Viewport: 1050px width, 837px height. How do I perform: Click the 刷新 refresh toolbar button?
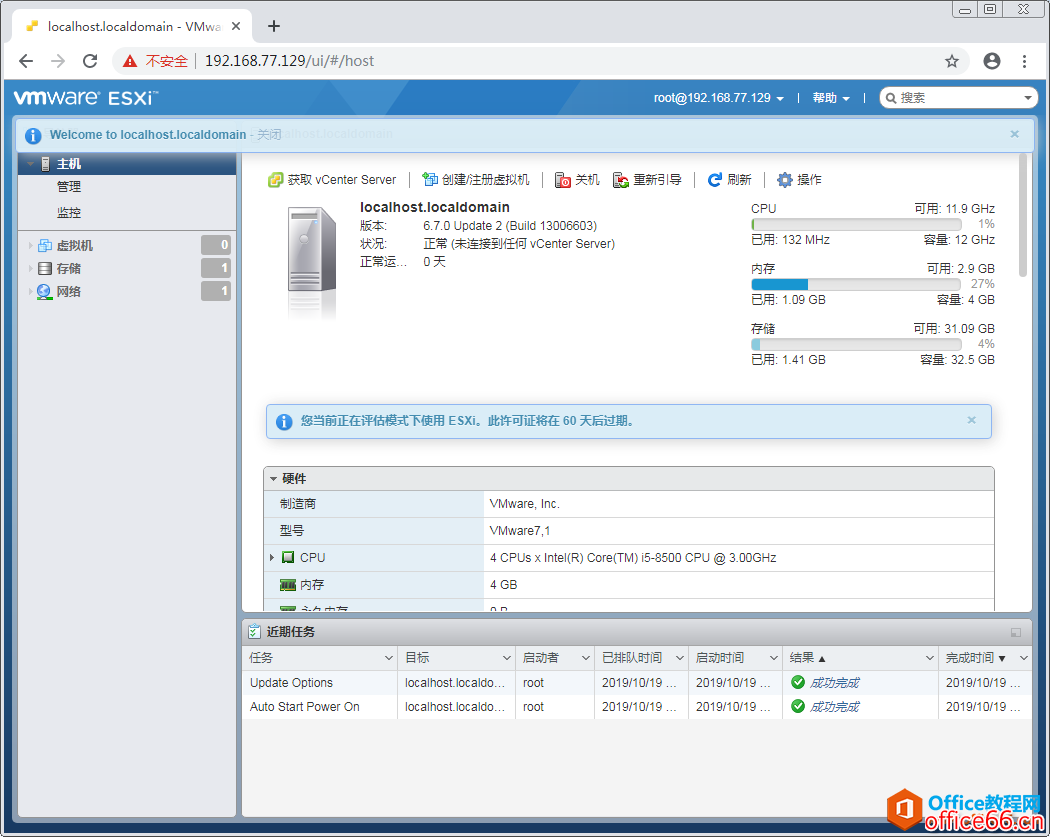(729, 179)
